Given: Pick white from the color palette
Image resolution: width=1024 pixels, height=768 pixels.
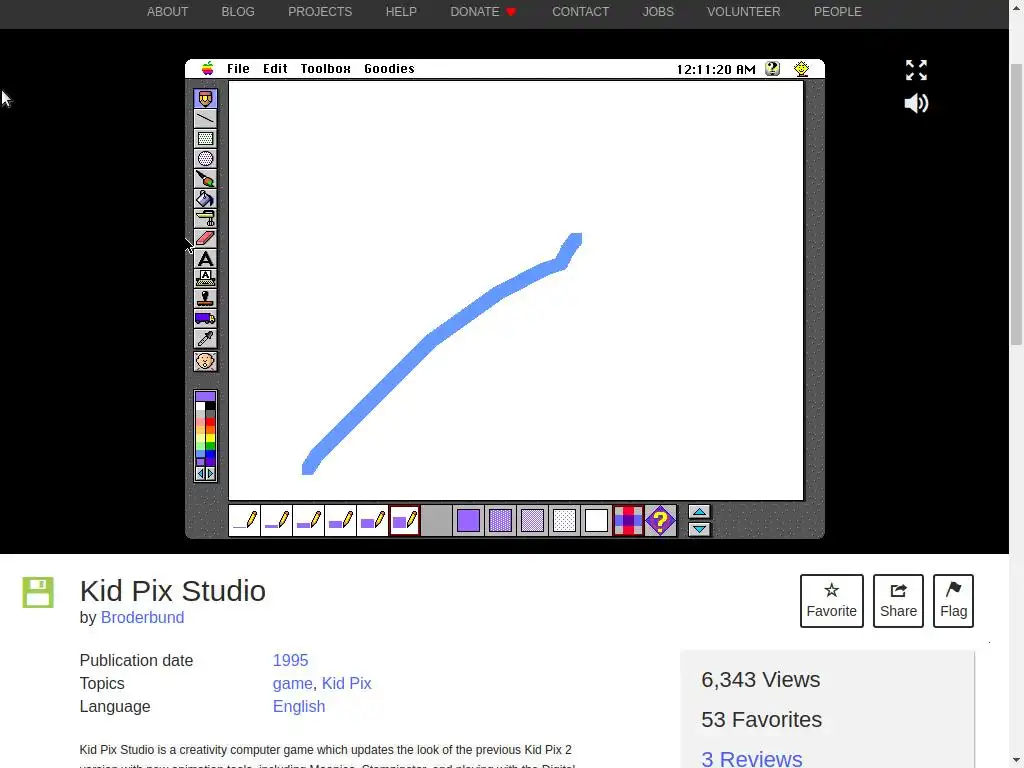Looking at the screenshot, I should 200,406.
